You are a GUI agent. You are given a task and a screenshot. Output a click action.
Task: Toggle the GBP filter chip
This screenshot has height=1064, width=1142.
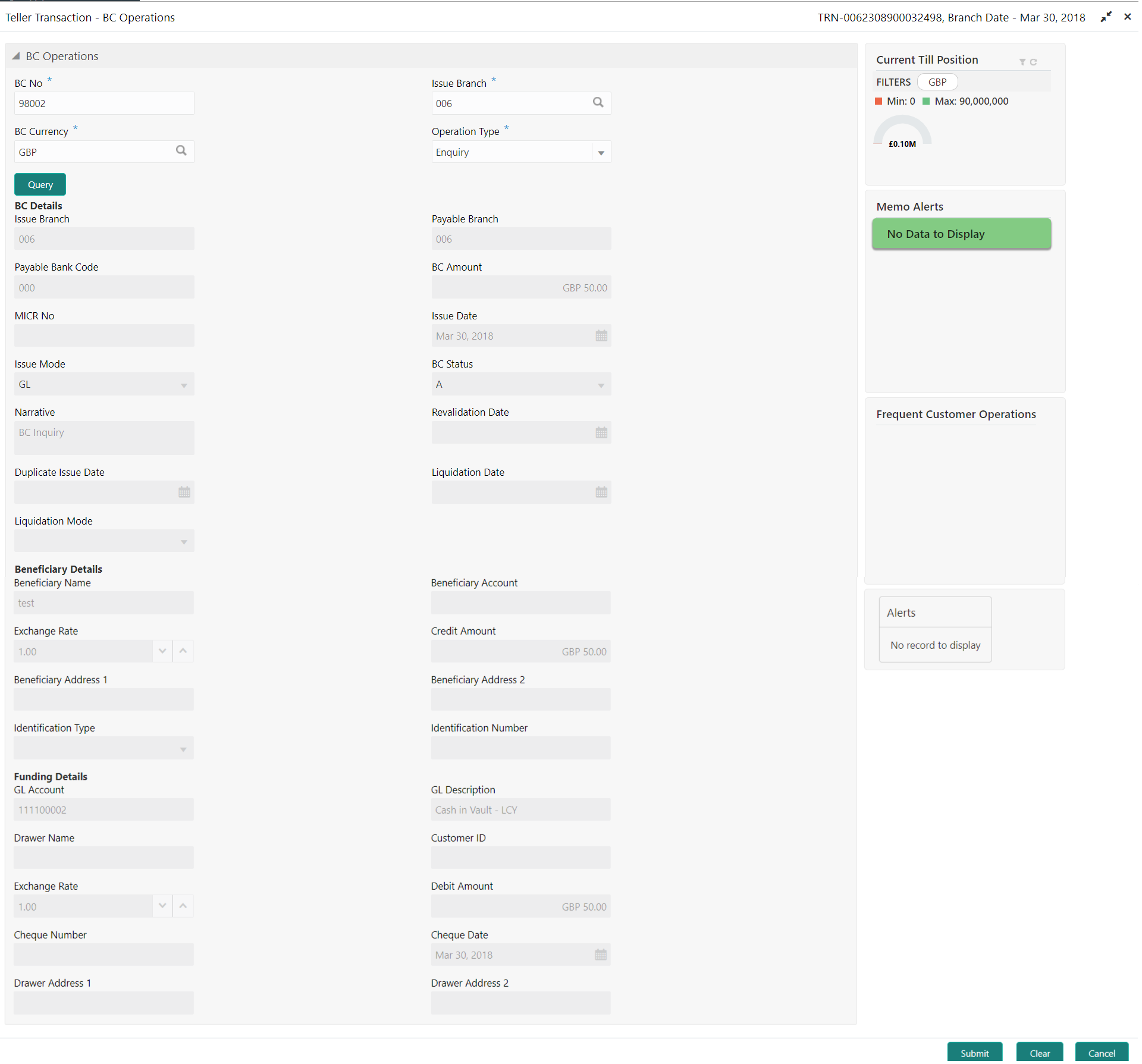click(x=937, y=82)
